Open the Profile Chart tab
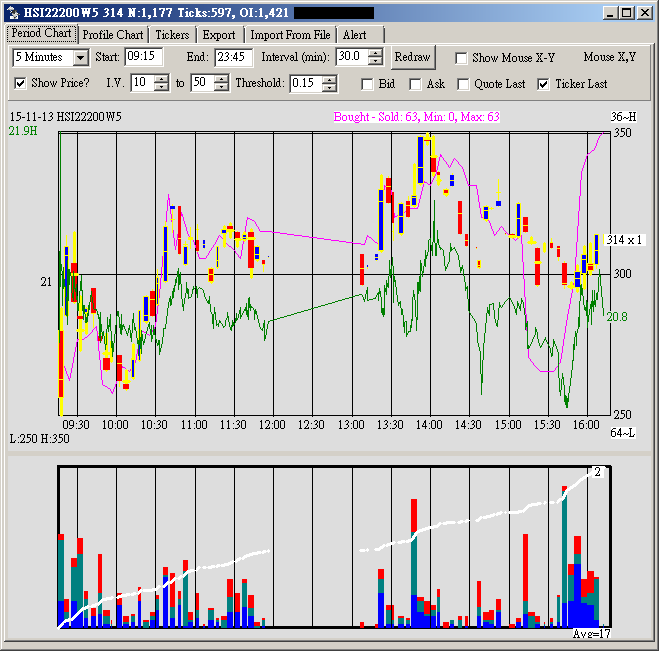The height and width of the screenshot is (651, 659). 113,35
